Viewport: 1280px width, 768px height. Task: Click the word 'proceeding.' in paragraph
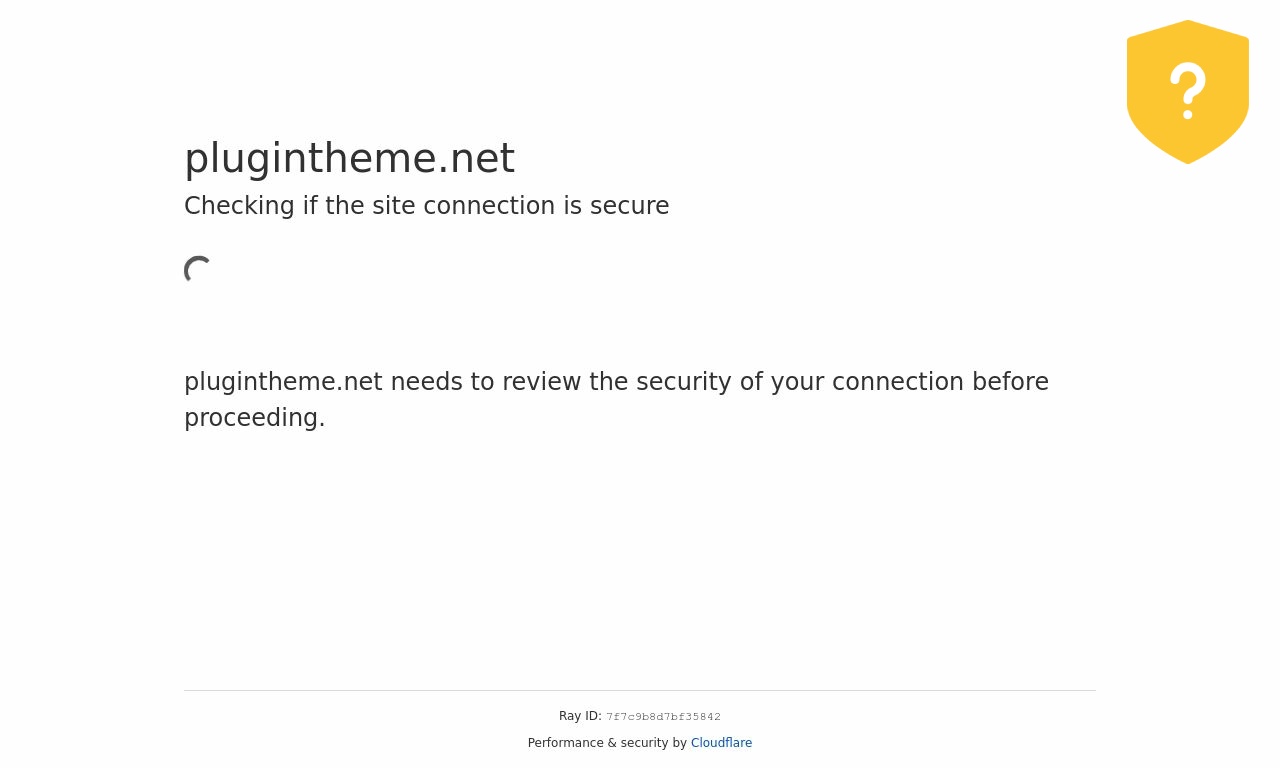[x=255, y=418]
